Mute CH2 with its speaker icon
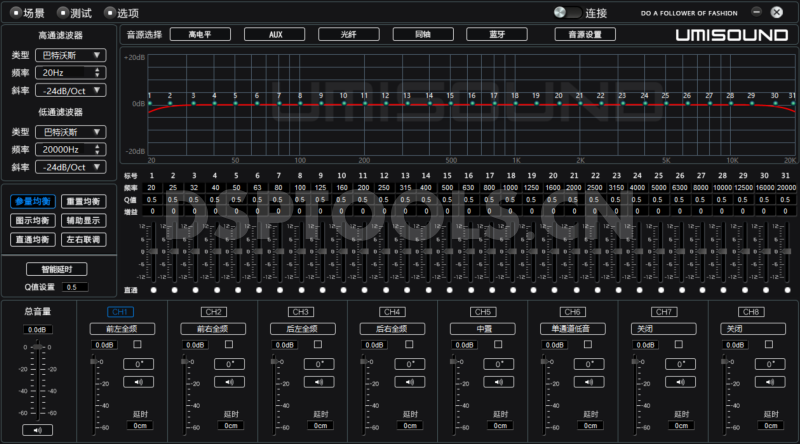 [229, 382]
